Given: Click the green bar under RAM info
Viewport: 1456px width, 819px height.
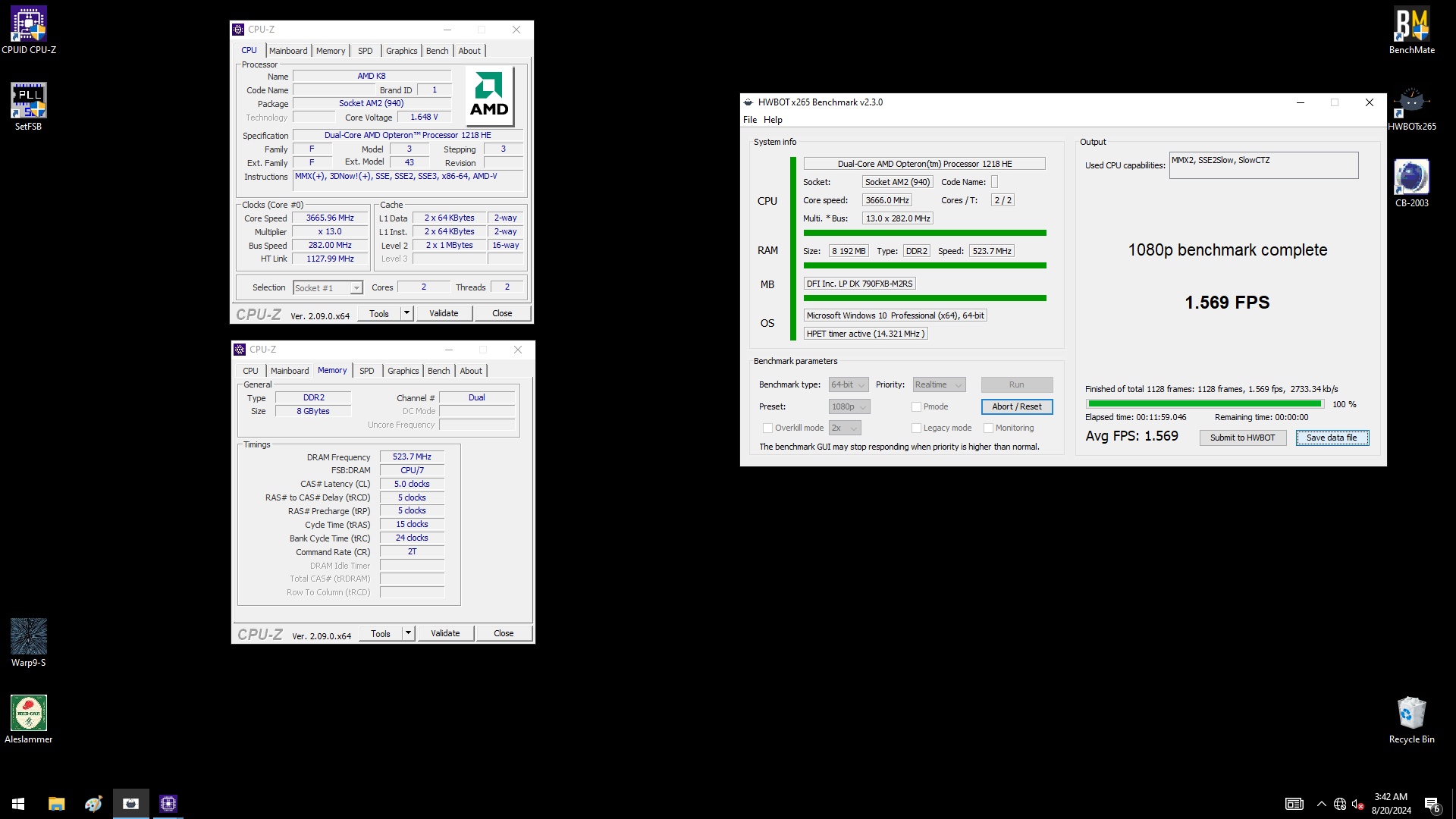Looking at the screenshot, I should [925, 265].
